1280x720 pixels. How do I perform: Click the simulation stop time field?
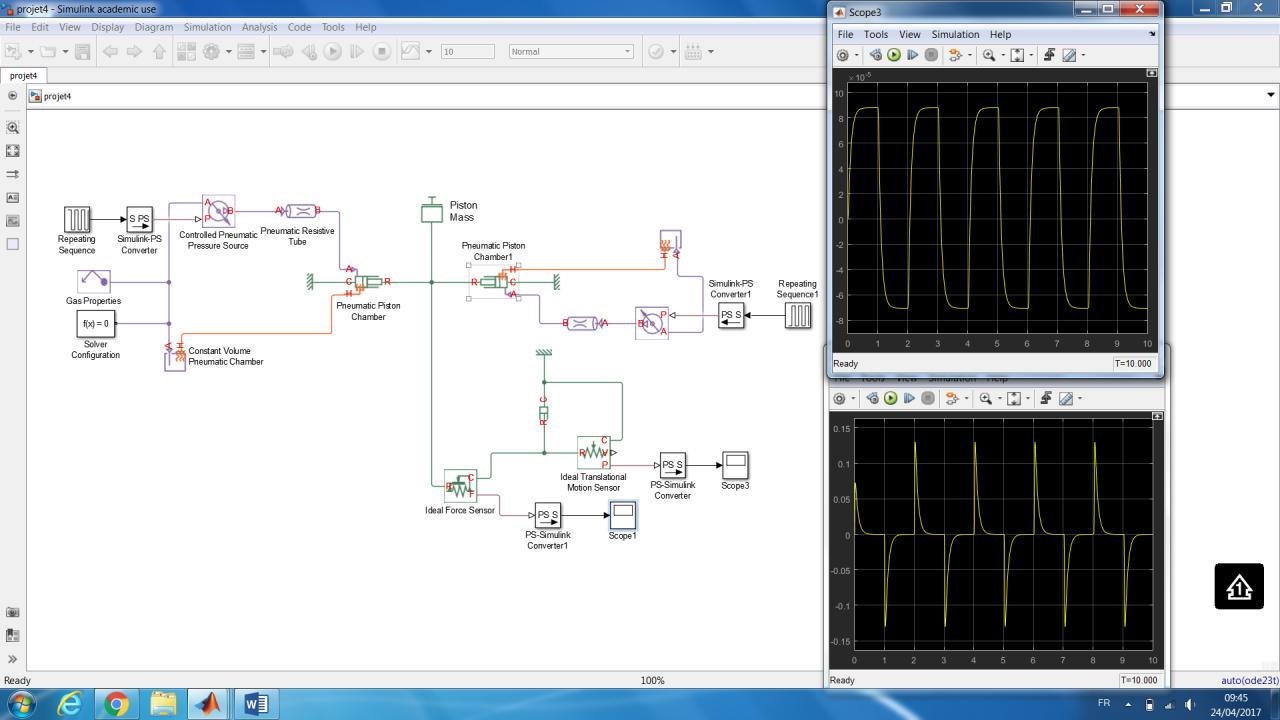click(x=467, y=52)
